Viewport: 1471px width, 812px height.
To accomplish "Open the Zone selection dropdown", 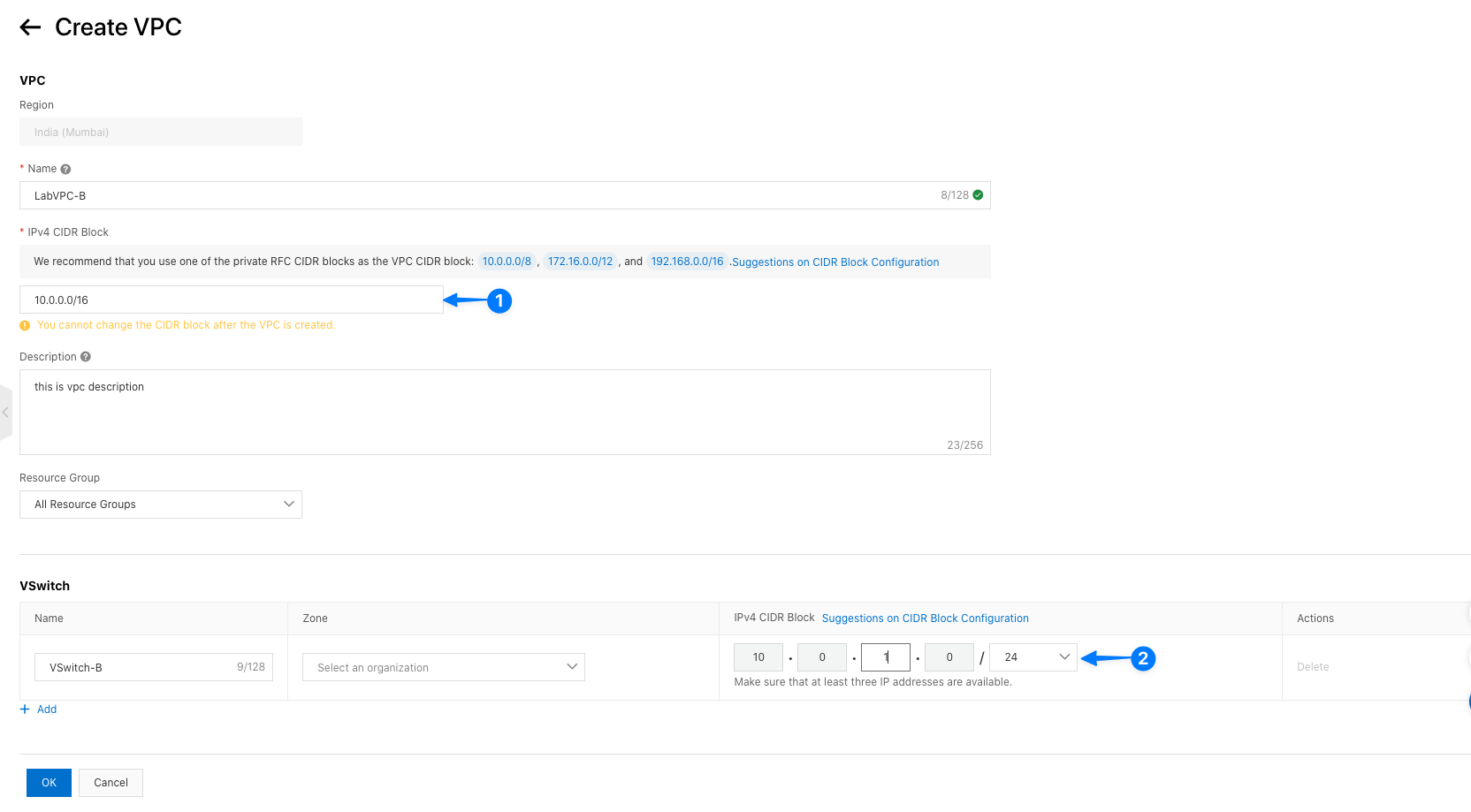I will pos(443,667).
